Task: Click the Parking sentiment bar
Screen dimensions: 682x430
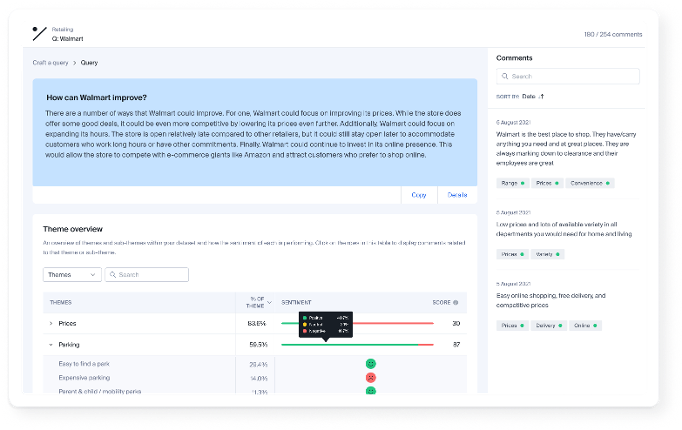Action: pos(358,345)
